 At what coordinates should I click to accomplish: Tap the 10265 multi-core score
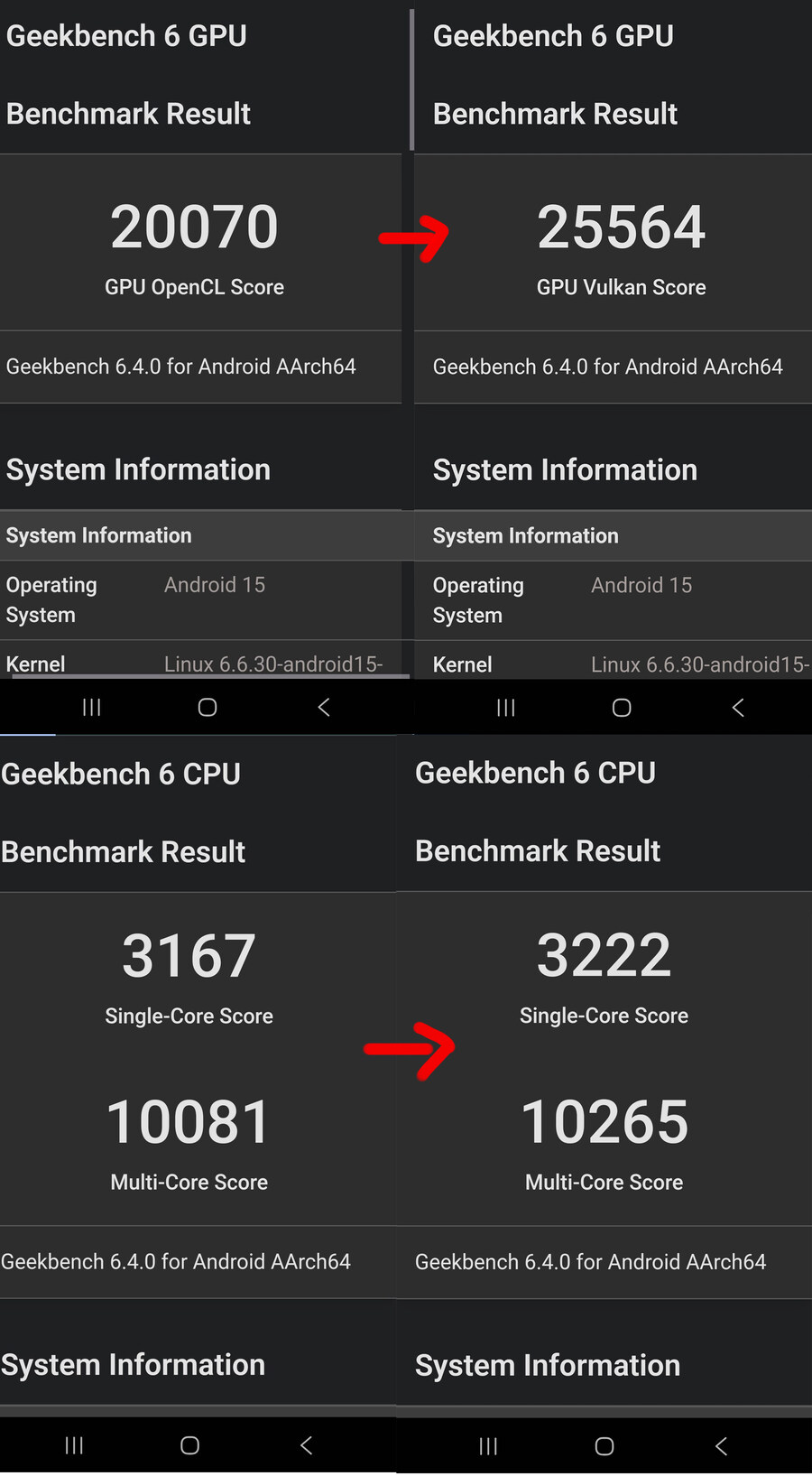pos(604,1122)
